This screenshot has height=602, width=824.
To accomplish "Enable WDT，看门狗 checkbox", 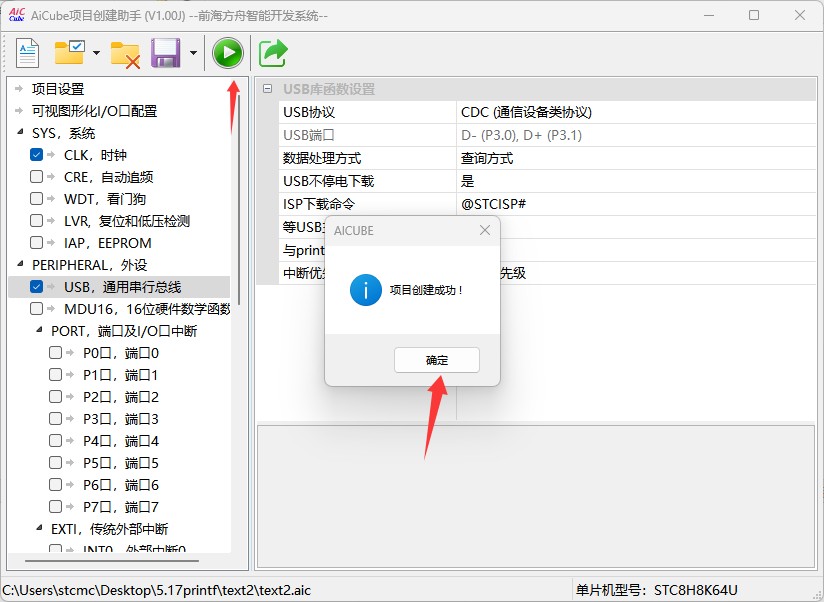I will (36, 199).
